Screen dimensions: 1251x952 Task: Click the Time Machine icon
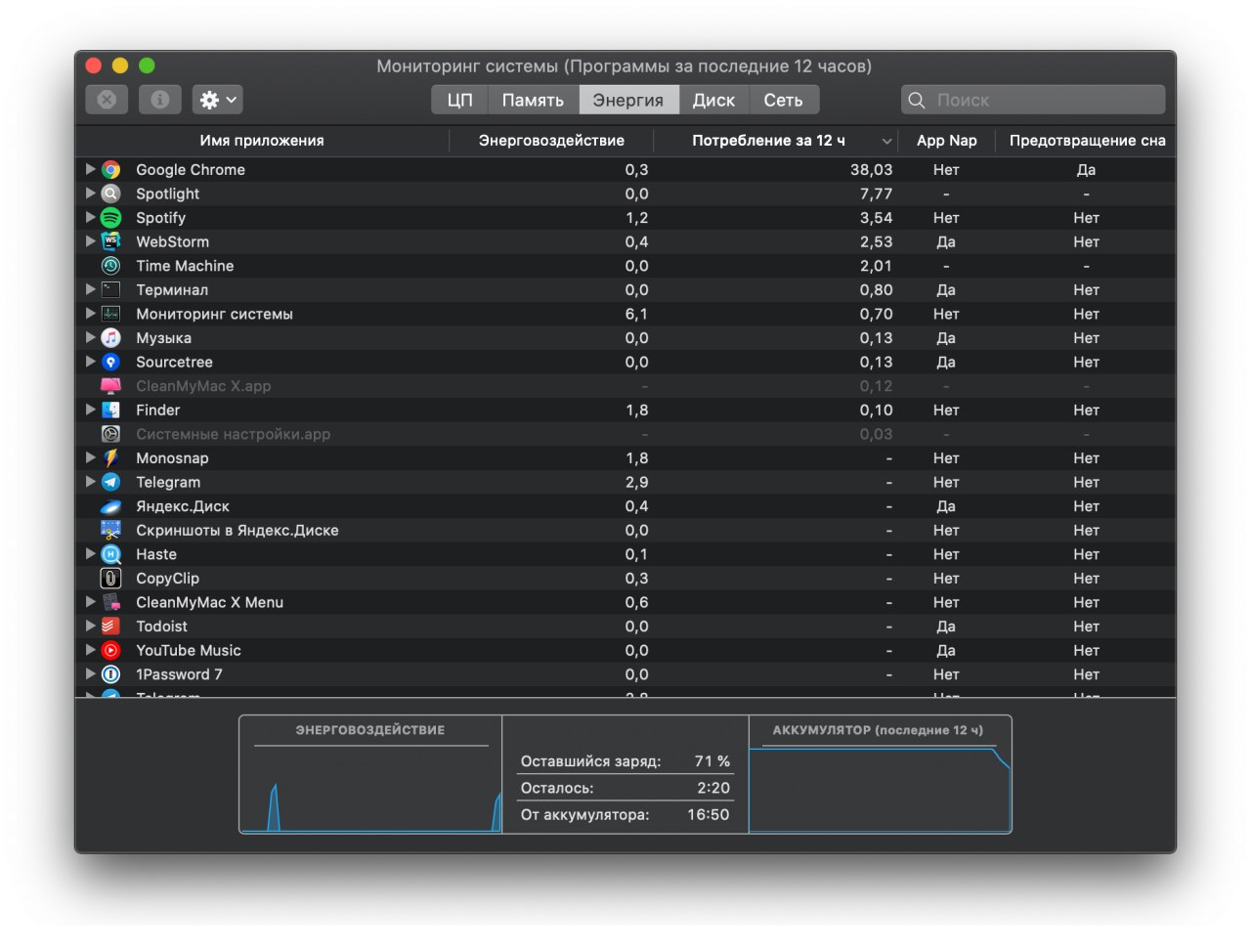(x=111, y=266)
